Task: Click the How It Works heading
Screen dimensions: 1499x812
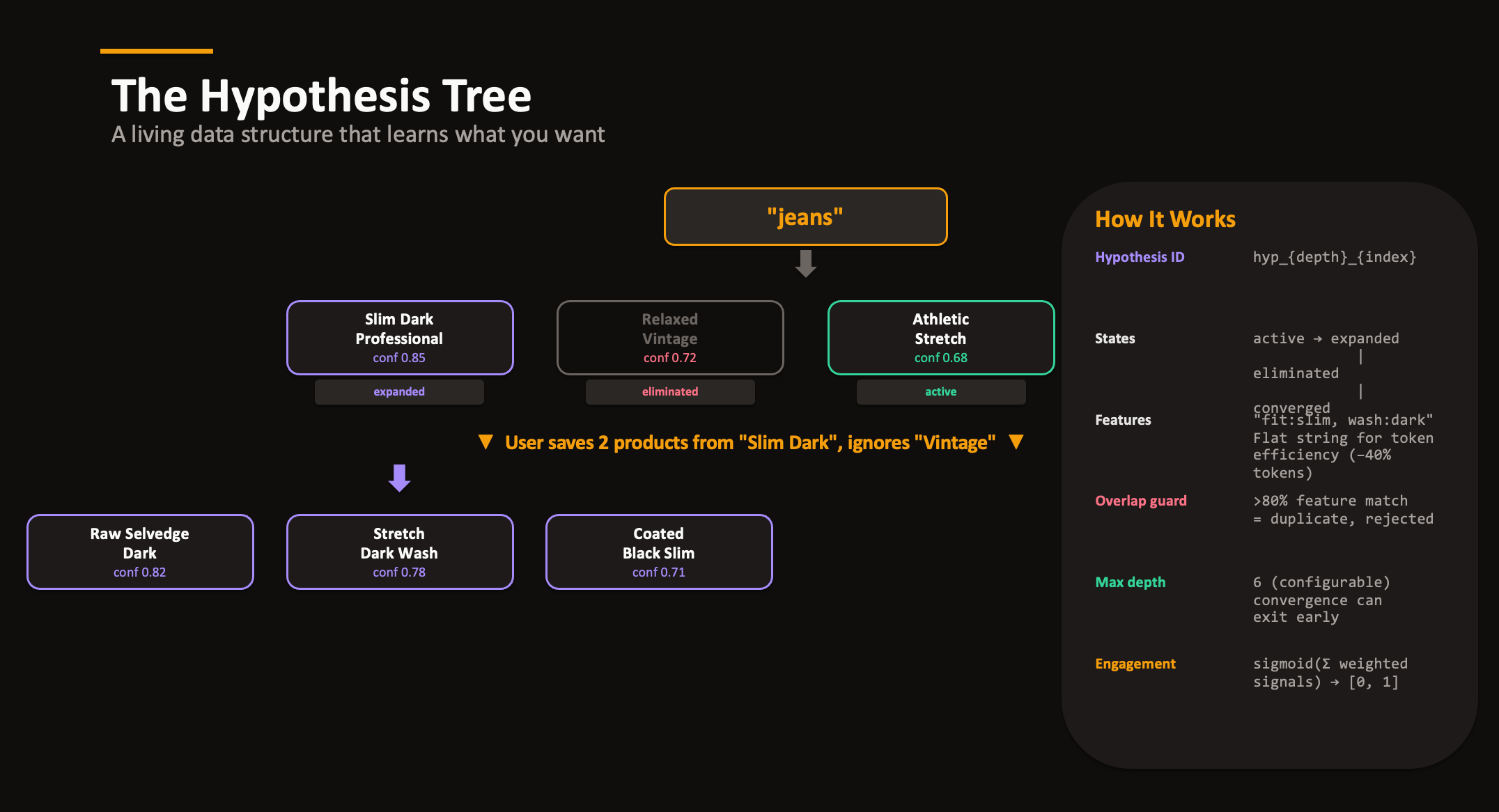Action: coord(1165,219)
